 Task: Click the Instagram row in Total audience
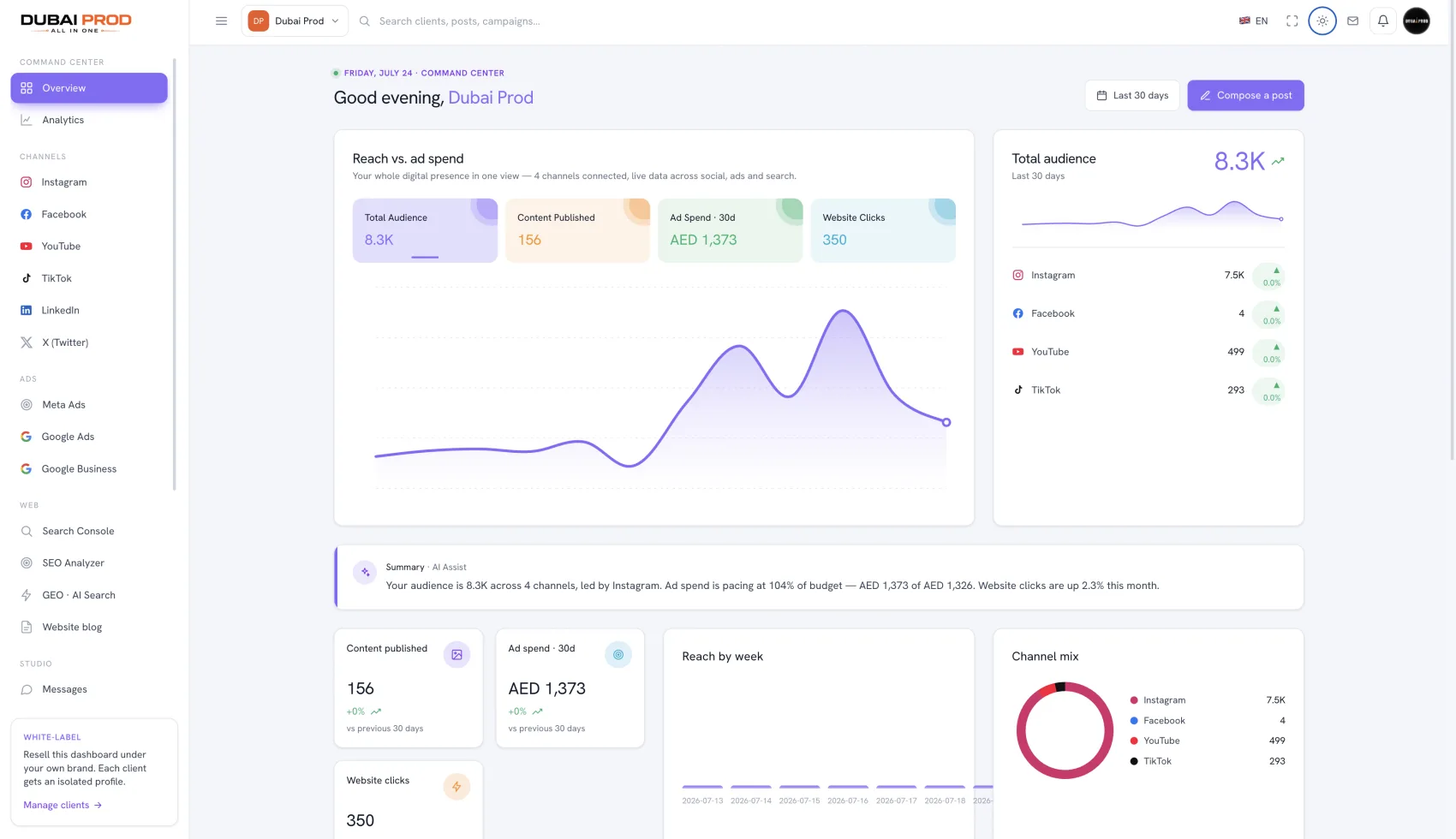pyautogui.click(x=1148, y=276)
